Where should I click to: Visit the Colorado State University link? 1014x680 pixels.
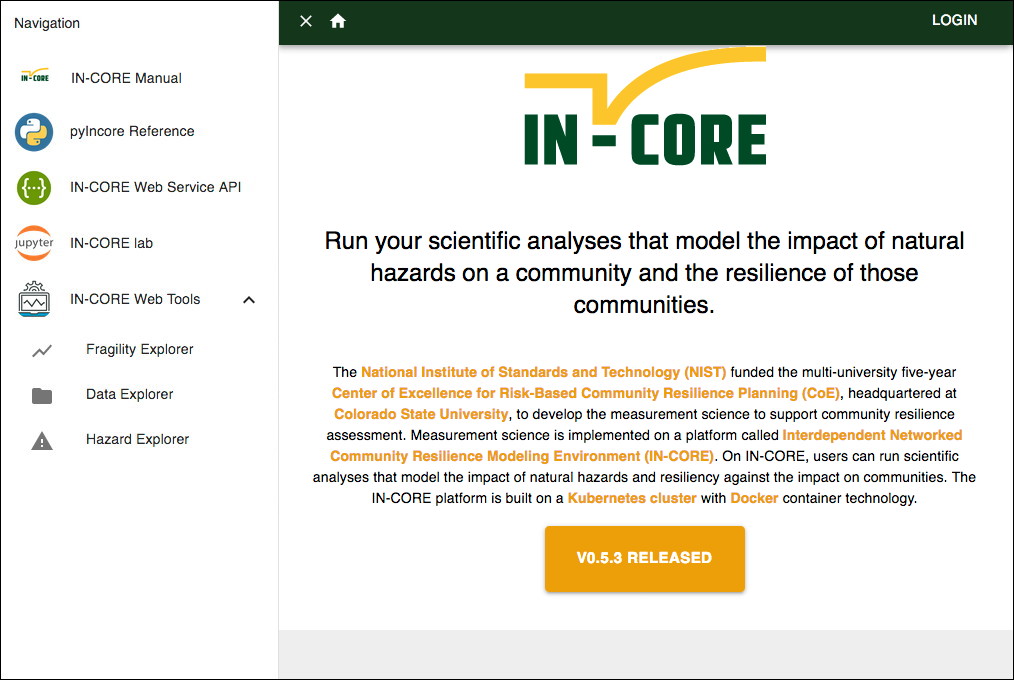pyautogui.click(x=421, y=414)
